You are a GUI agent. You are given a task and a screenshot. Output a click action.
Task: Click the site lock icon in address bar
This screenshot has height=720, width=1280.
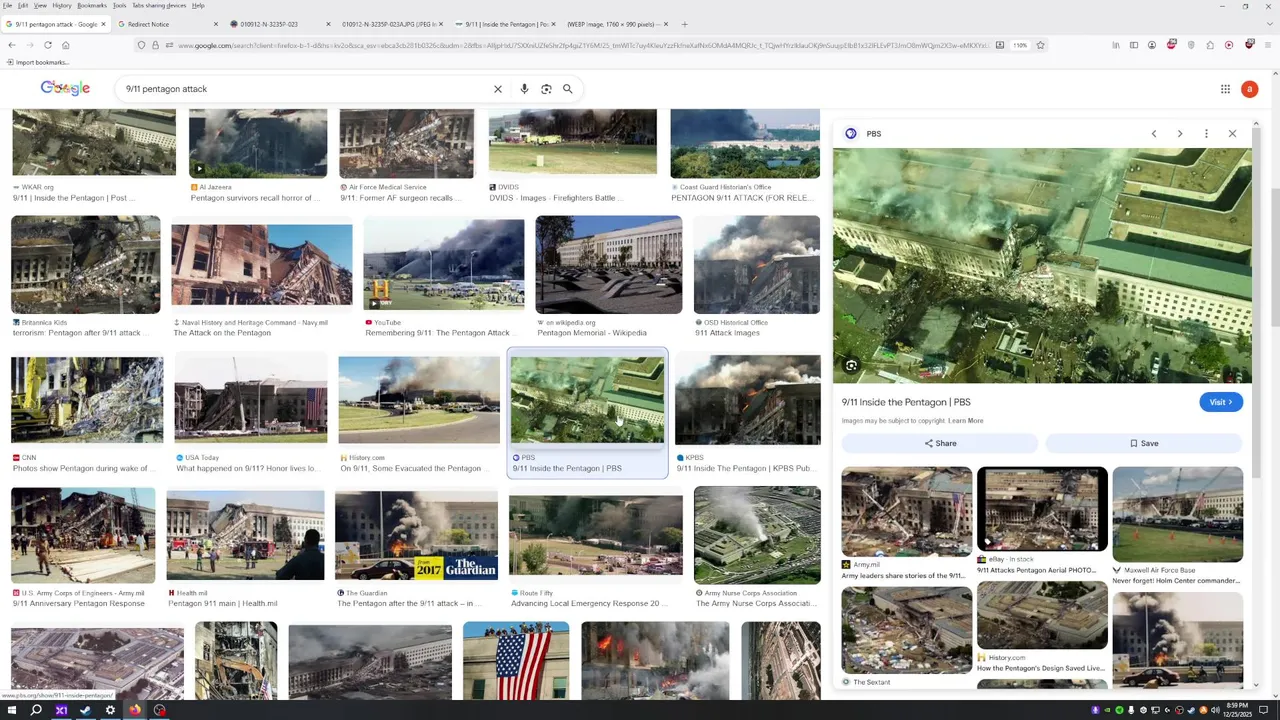(155, 45)
